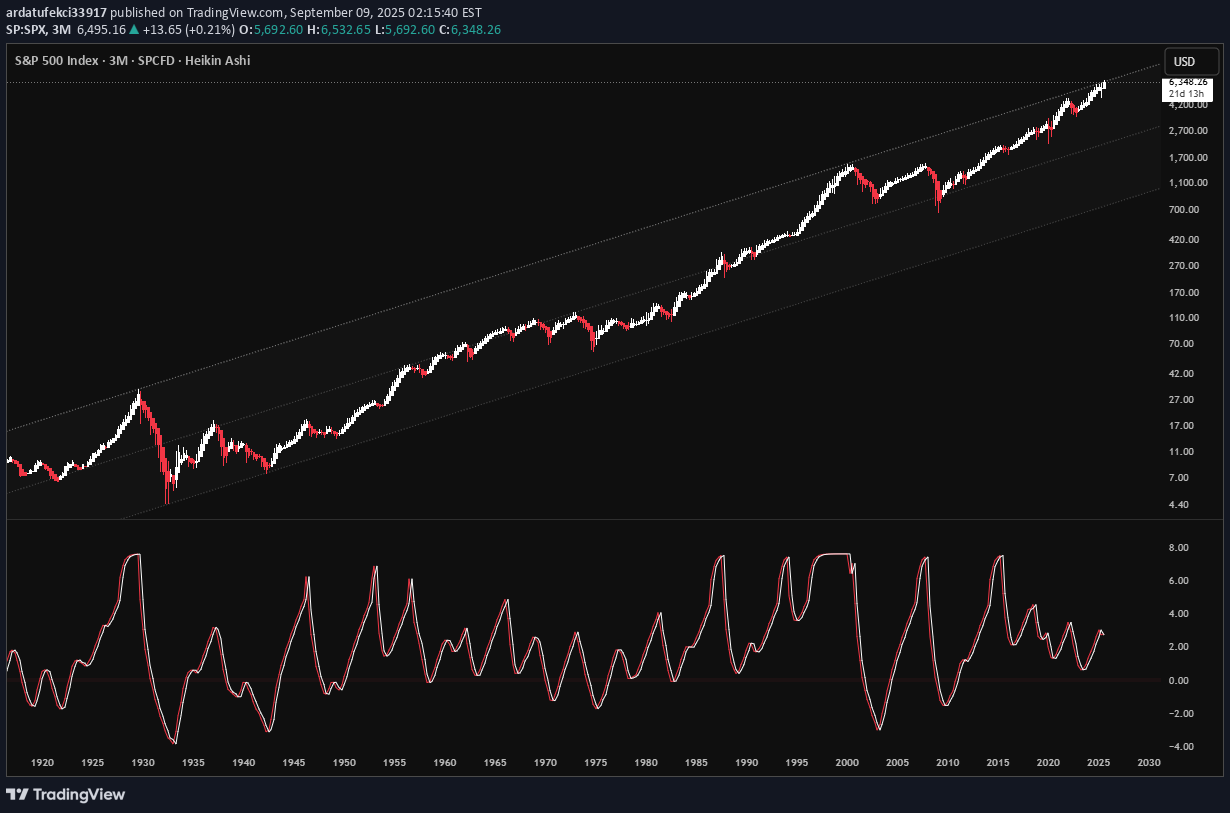Click the 2000 year on time axis
Screen dimensions: 1230x813
(848, 763)
